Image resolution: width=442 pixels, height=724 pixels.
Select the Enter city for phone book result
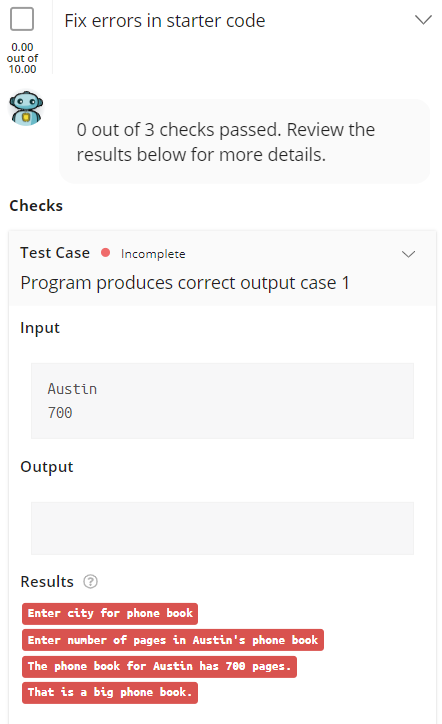110,613
